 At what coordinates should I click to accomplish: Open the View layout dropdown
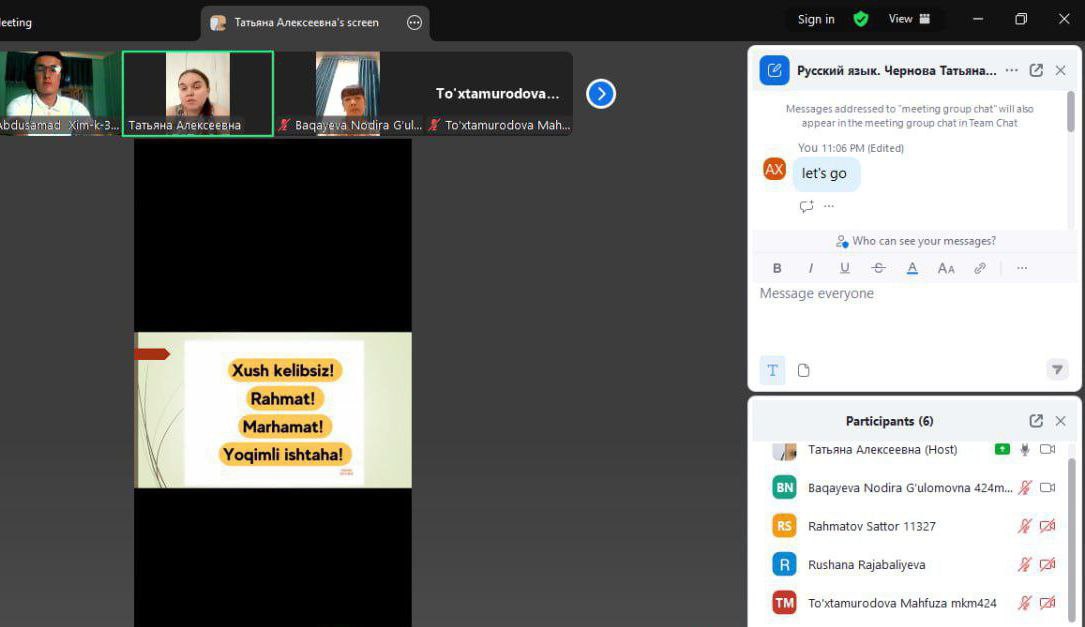coord(909,19)
